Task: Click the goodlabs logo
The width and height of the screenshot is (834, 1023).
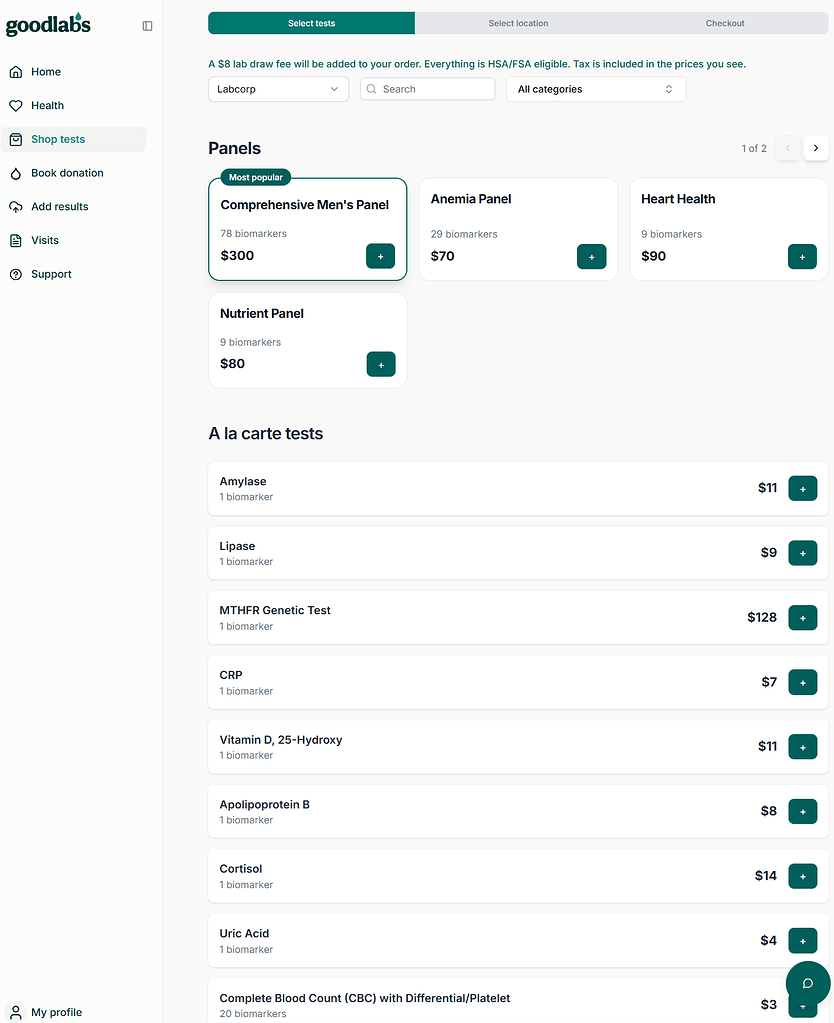Action: click(x=48, y=26)
